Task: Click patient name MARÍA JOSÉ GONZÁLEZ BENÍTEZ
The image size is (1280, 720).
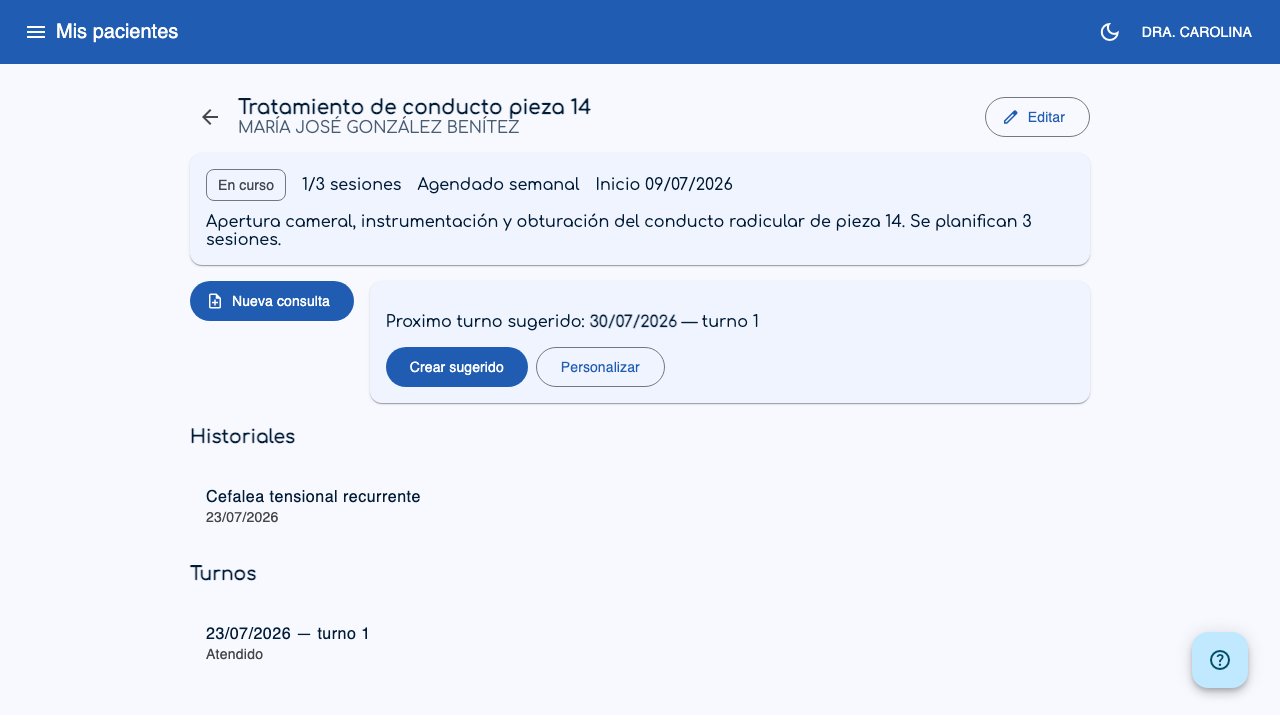Action: point(379,127)
